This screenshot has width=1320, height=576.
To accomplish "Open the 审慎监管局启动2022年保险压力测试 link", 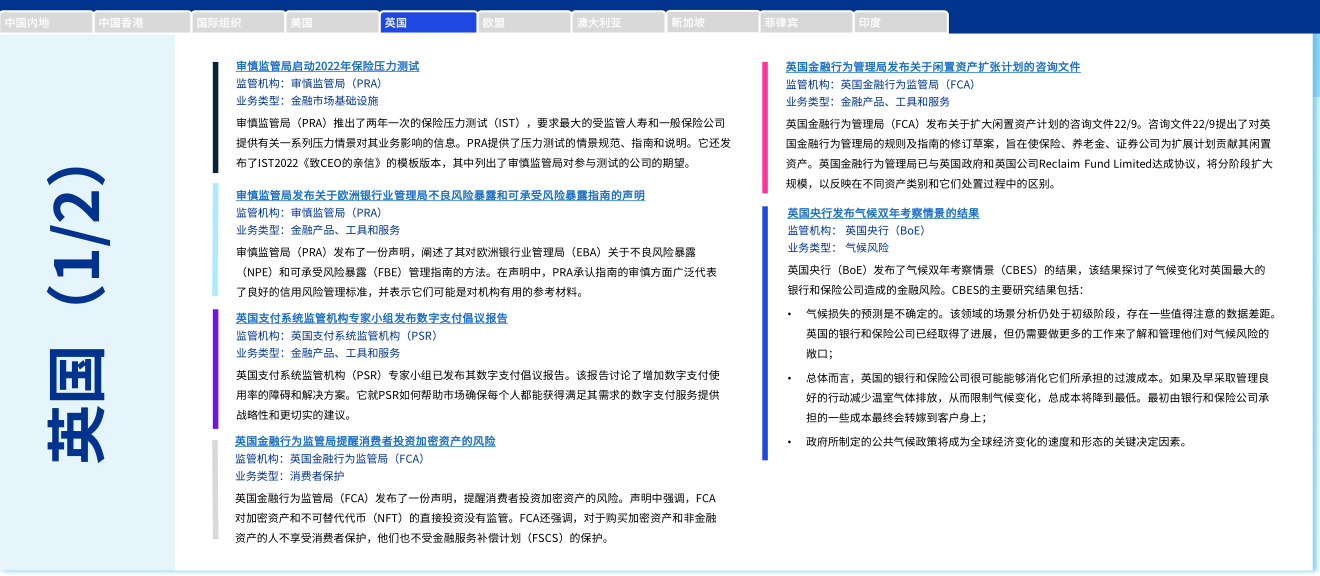I will pos(327,66).
